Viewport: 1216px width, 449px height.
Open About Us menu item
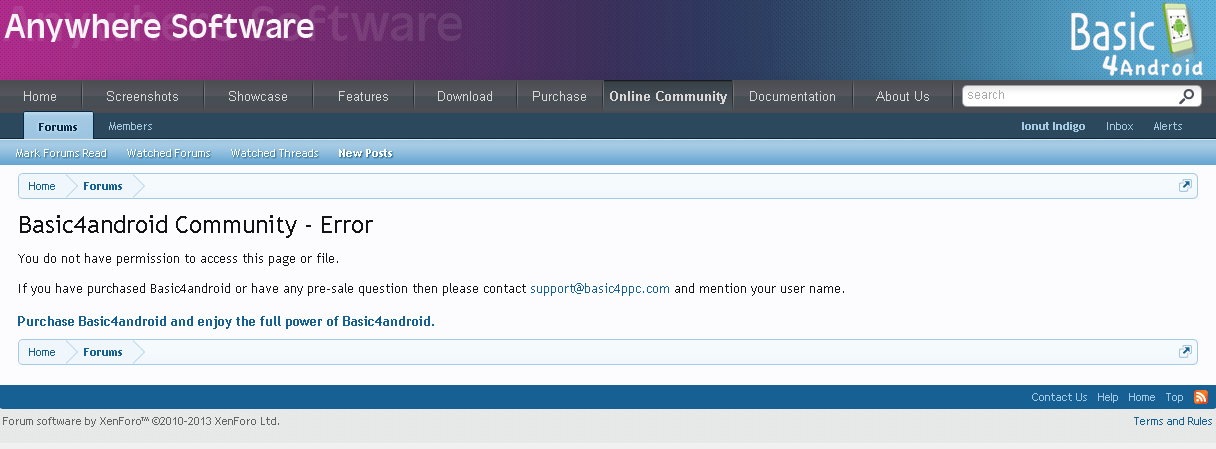[x=902, y=96]
